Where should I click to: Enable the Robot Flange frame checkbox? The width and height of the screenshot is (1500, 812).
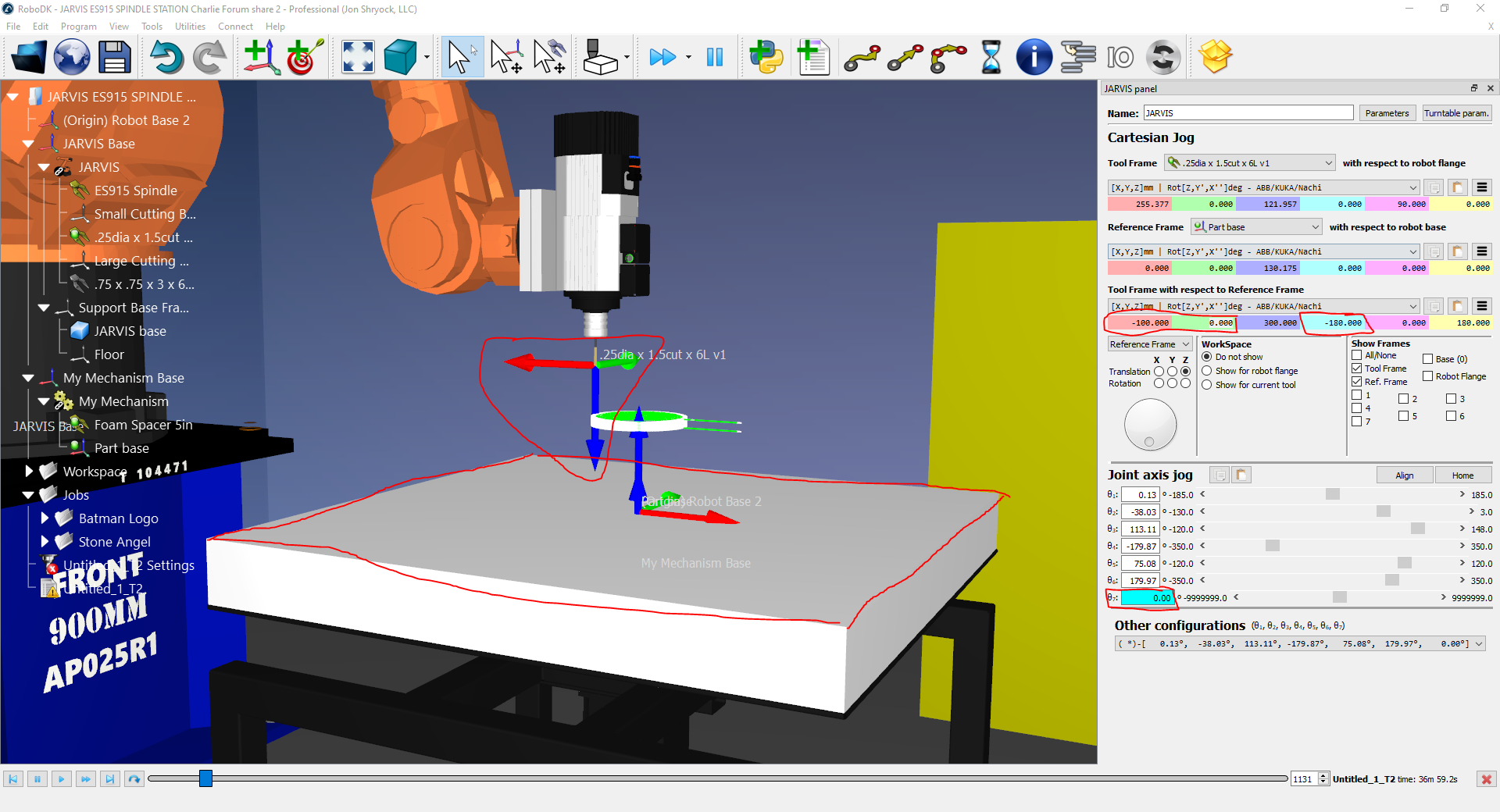click(x=1428, y=376)
